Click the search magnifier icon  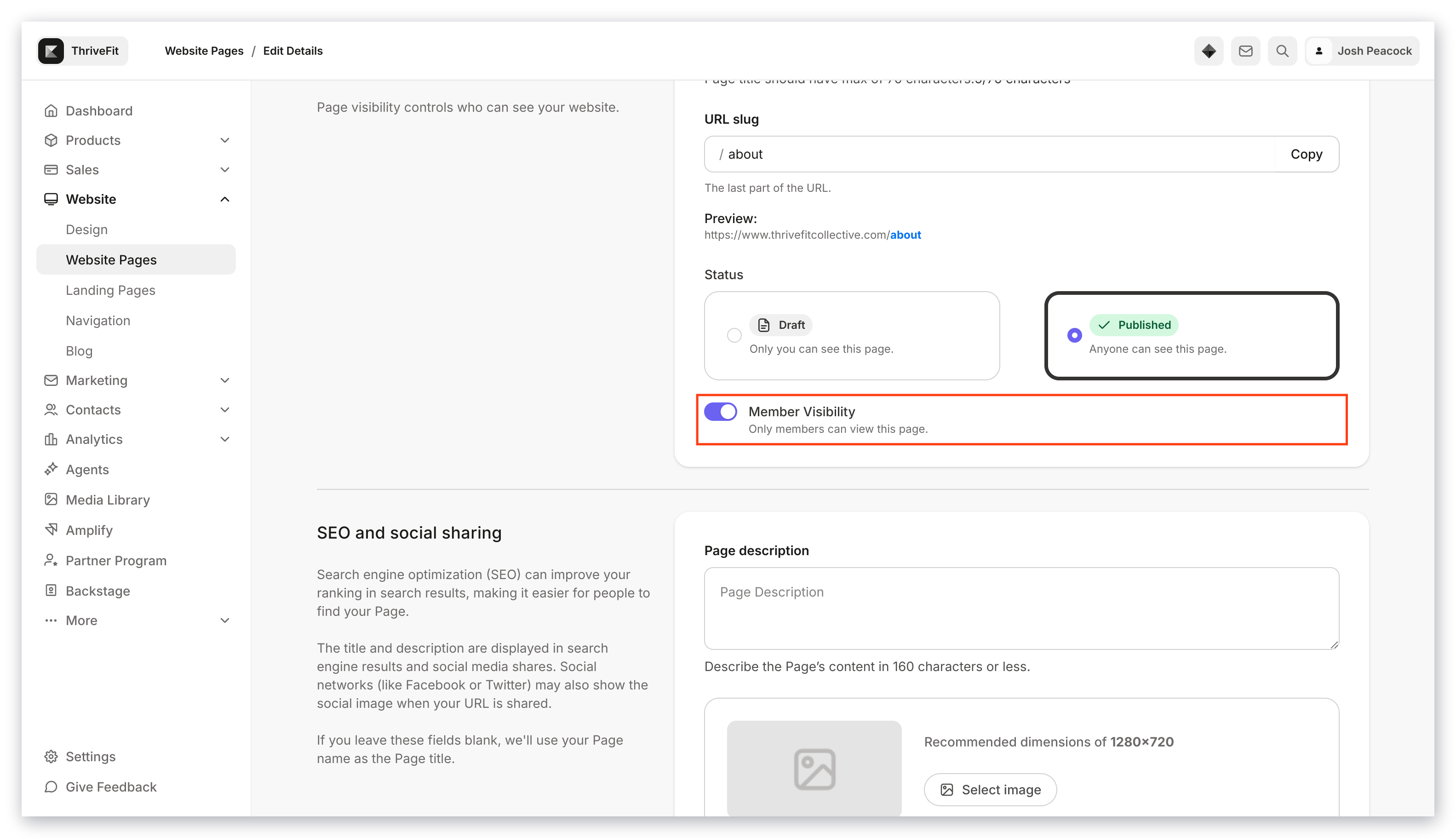1282,51
